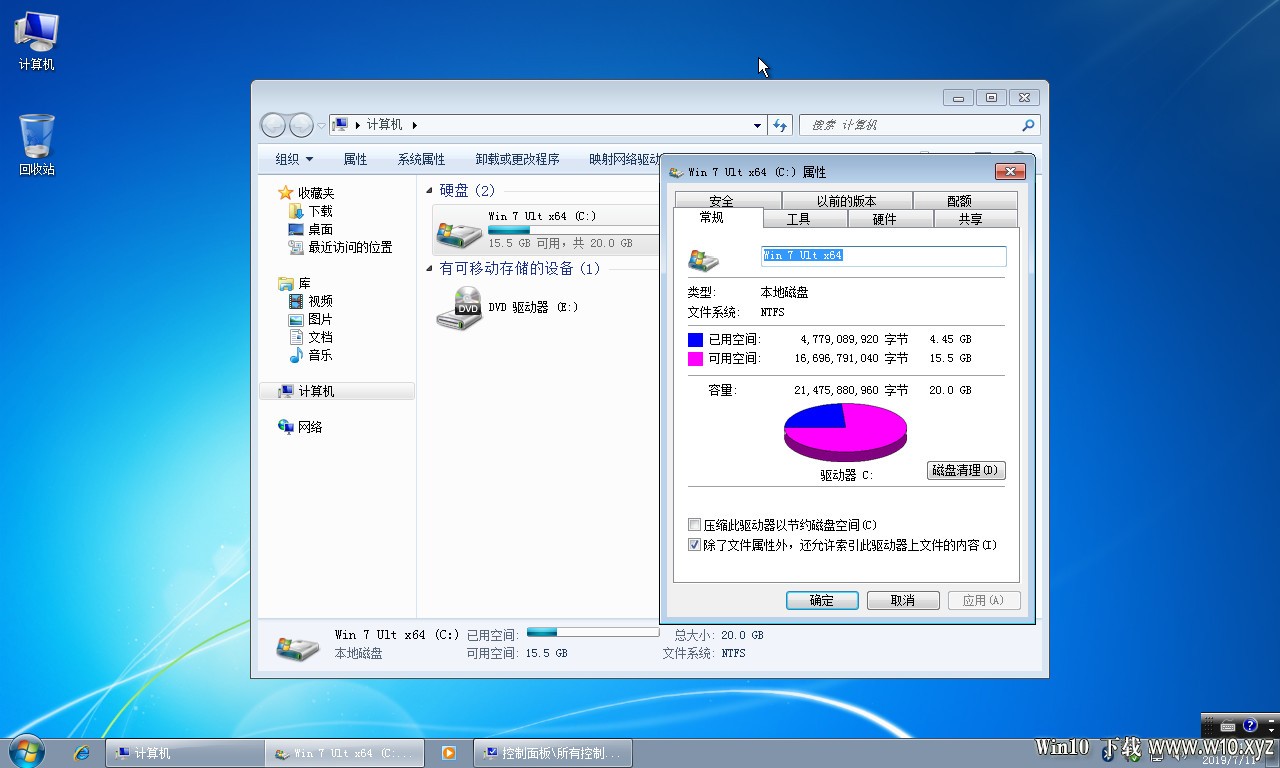Image resolution: width=1280 pixels, height=768 pixels.
Task: Click the computer icon in address bar
Action: pyautogui.click(x=341, y=125)
